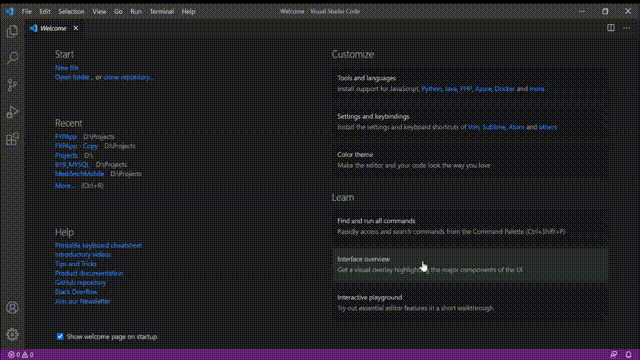Image resolution: width=640 pixels, height=360 pixels.
Task: Open Interactive playground walkthrough
Action: point(470,302)
